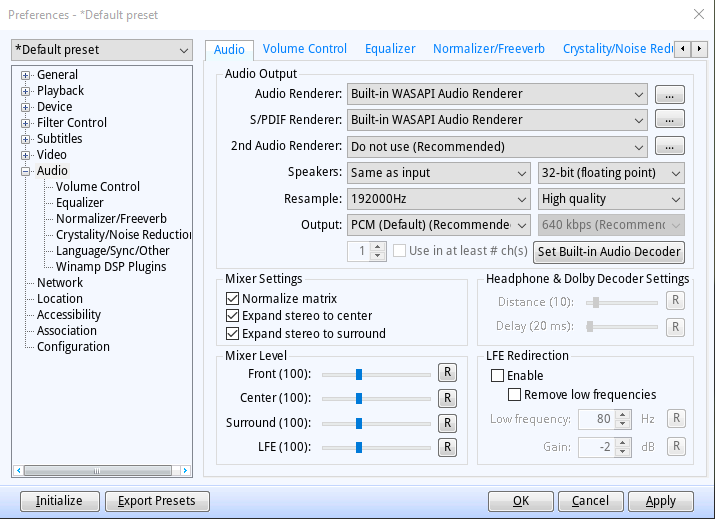Open the 2nd Audio Renderer dropdown

pos(497,146)
